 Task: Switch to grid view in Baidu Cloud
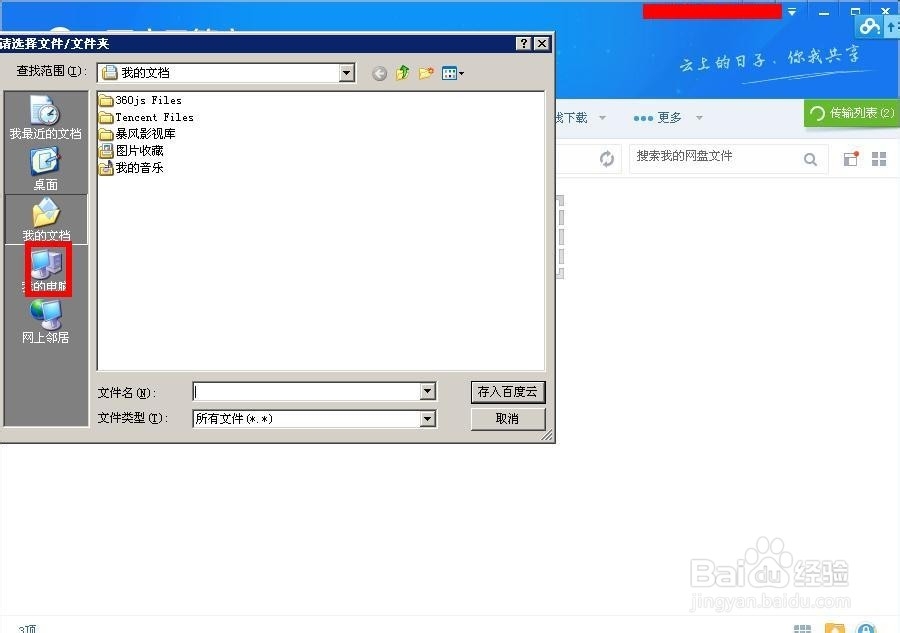879,159
